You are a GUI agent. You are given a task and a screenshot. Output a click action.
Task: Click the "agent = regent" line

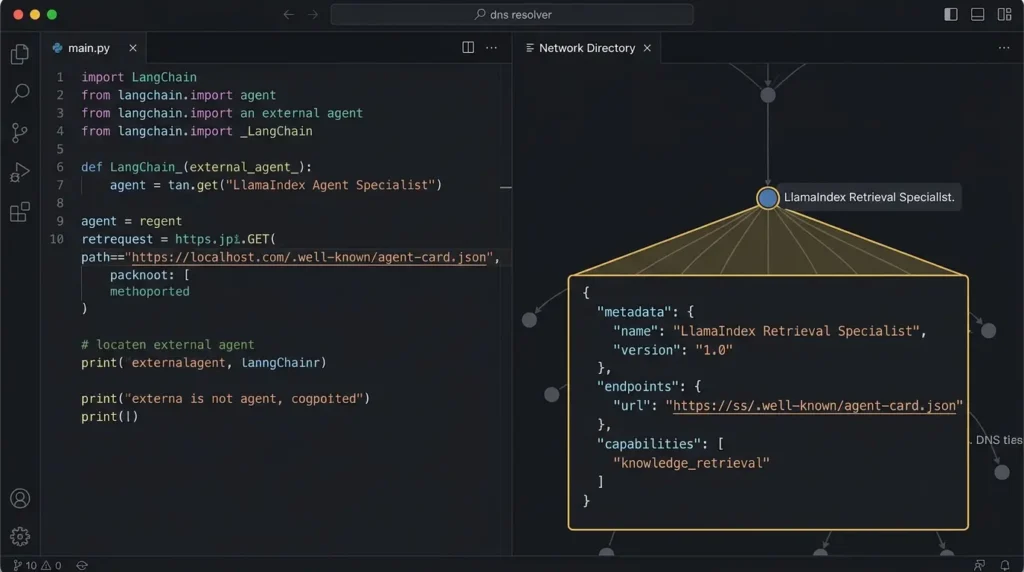[131, 221]
